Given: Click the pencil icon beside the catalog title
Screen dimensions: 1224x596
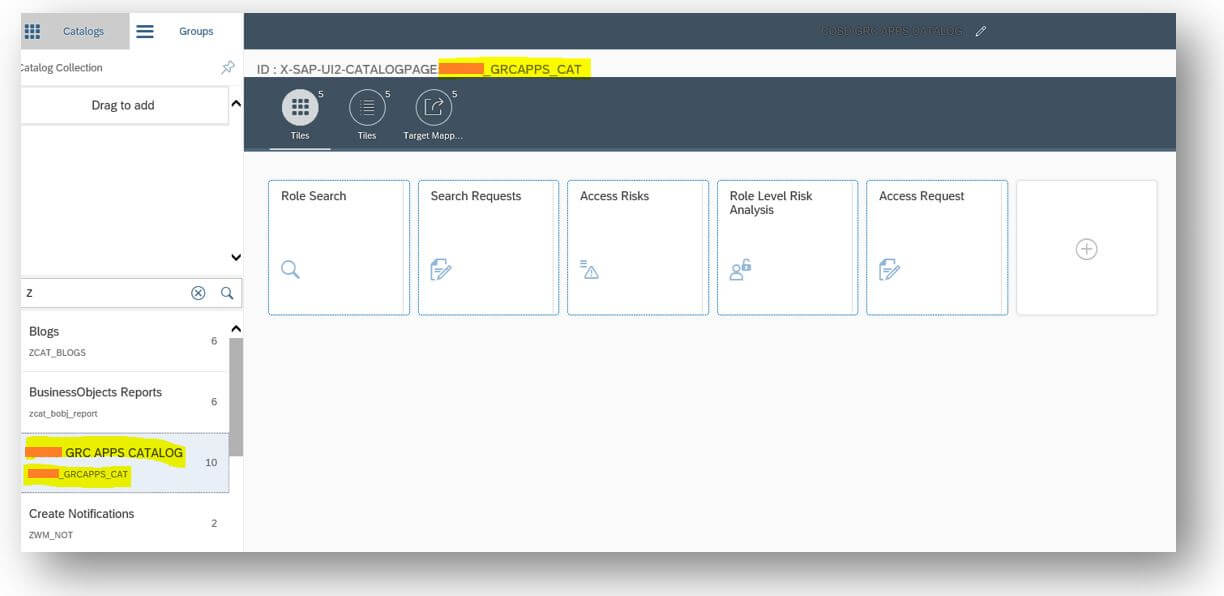Looking at the screenshot, I should tap(980, 31).
